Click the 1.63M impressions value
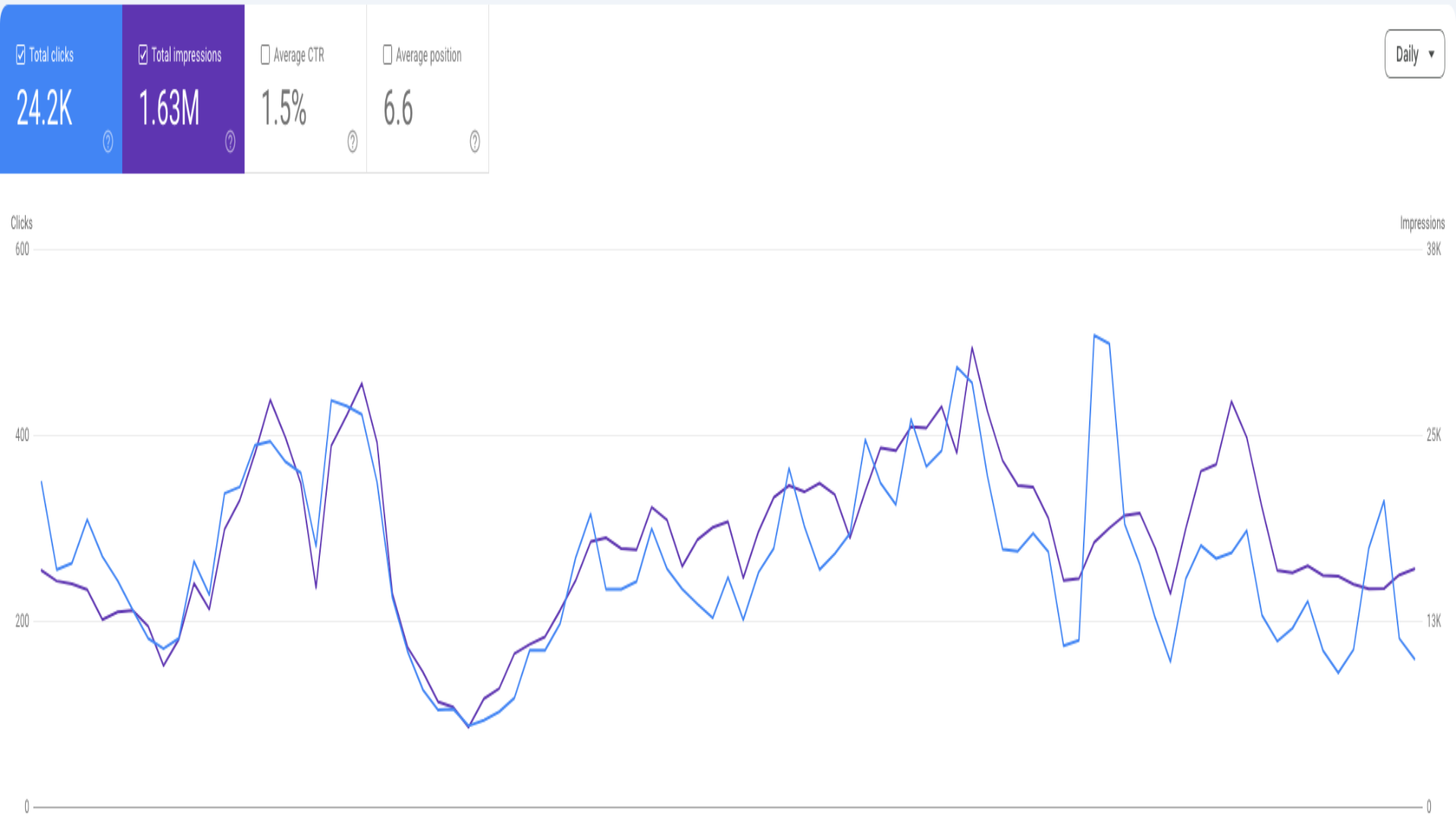 pyautogui.click(x=169, y=108)
